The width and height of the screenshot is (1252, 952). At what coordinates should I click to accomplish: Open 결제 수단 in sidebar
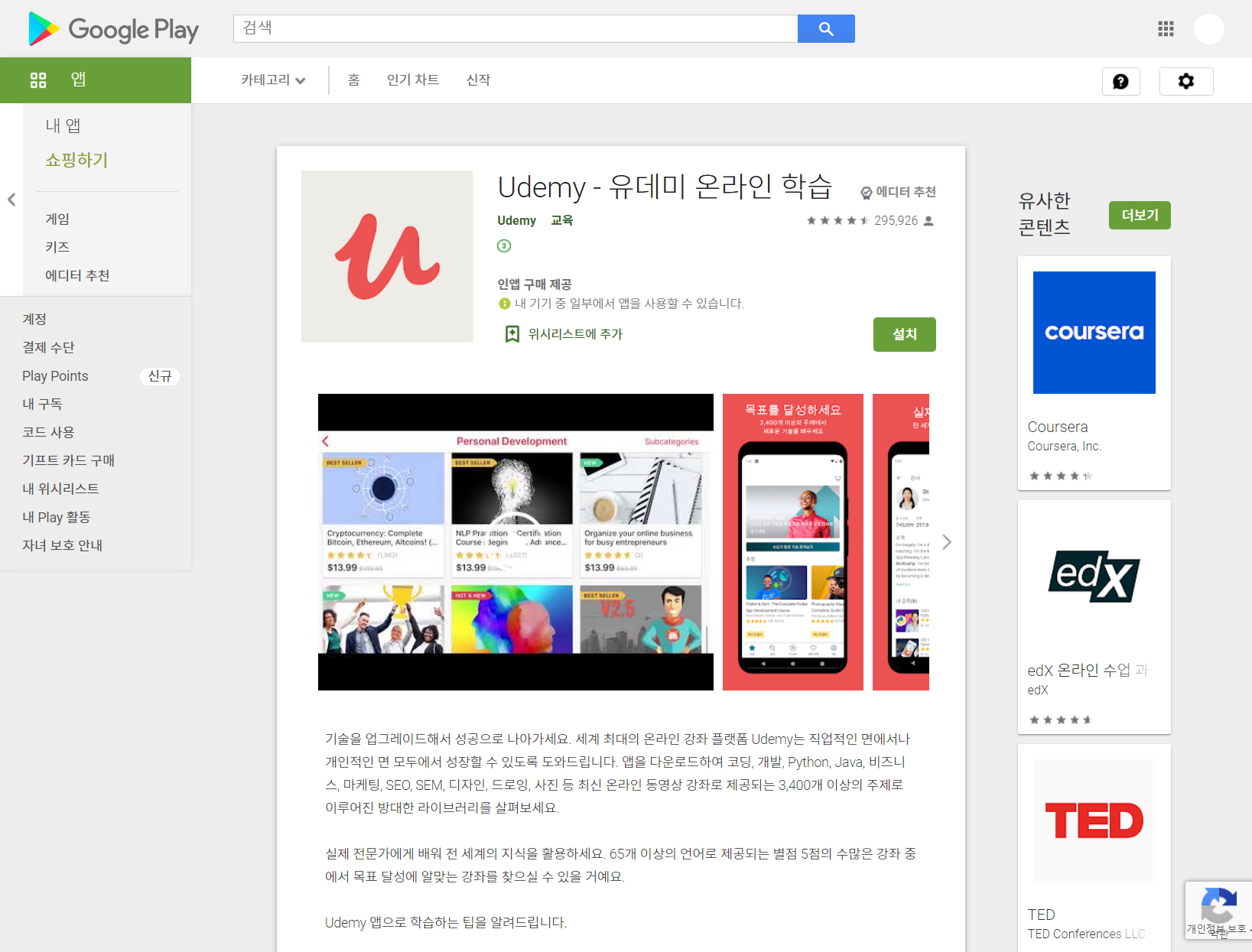coord(48,347)
